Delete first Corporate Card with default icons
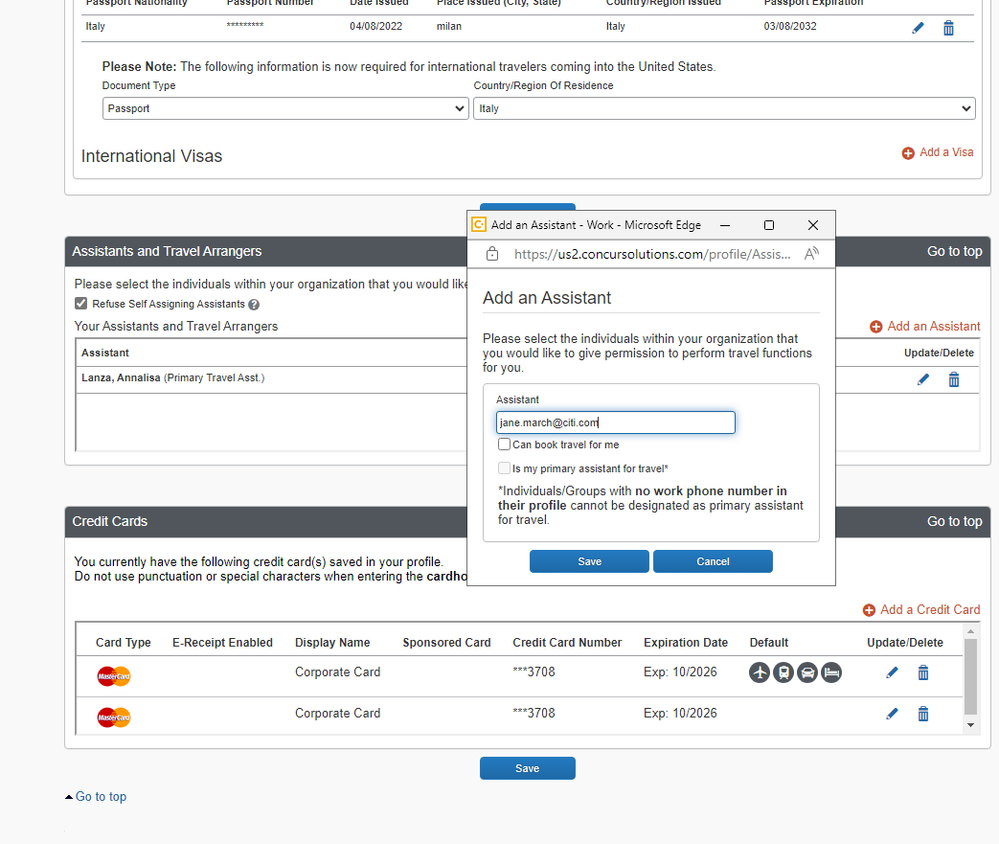Screen dimensions: 999x844 pos(923,672)
